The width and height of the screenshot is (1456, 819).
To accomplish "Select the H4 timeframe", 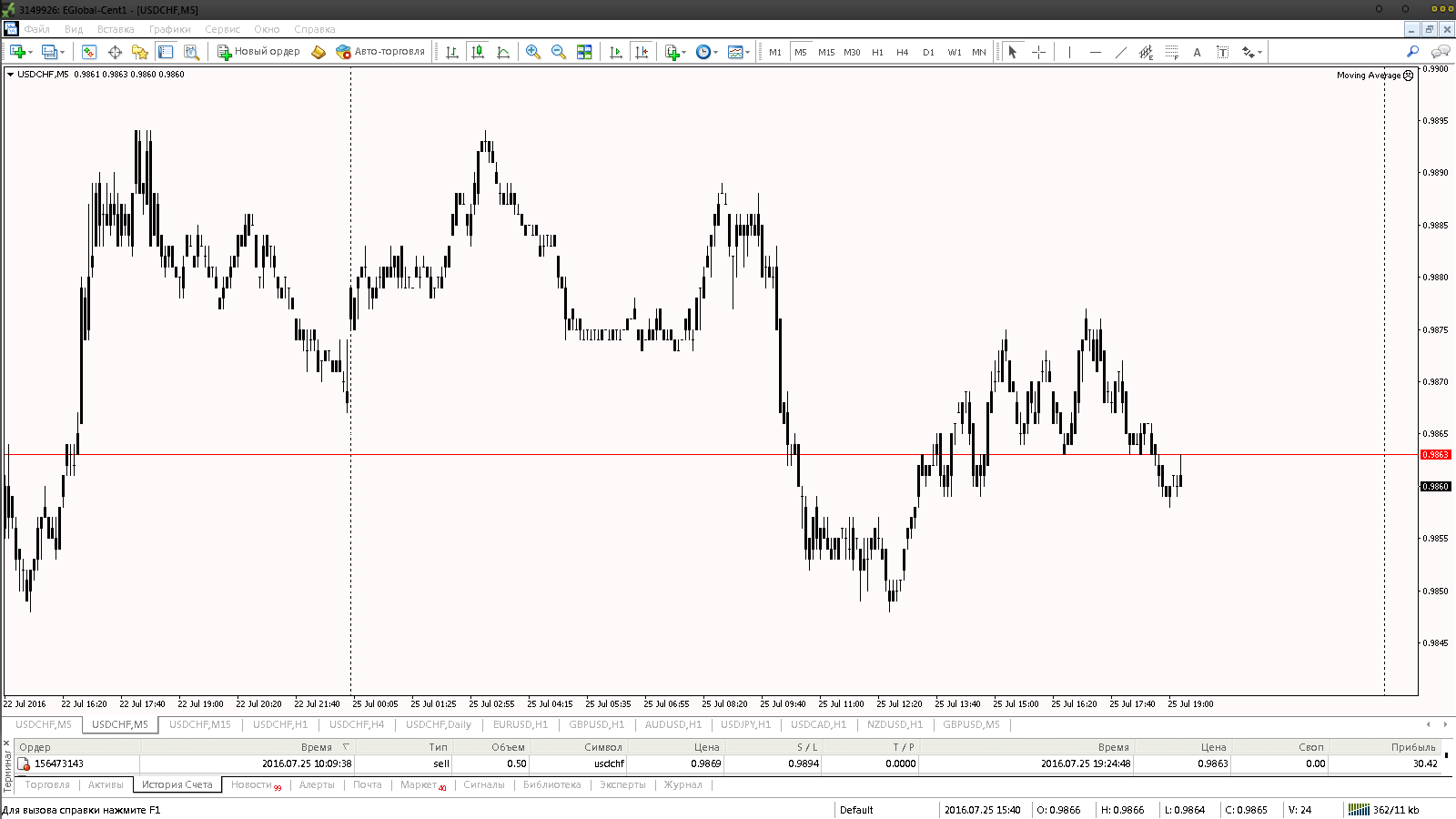I will (x=903, y=52).
